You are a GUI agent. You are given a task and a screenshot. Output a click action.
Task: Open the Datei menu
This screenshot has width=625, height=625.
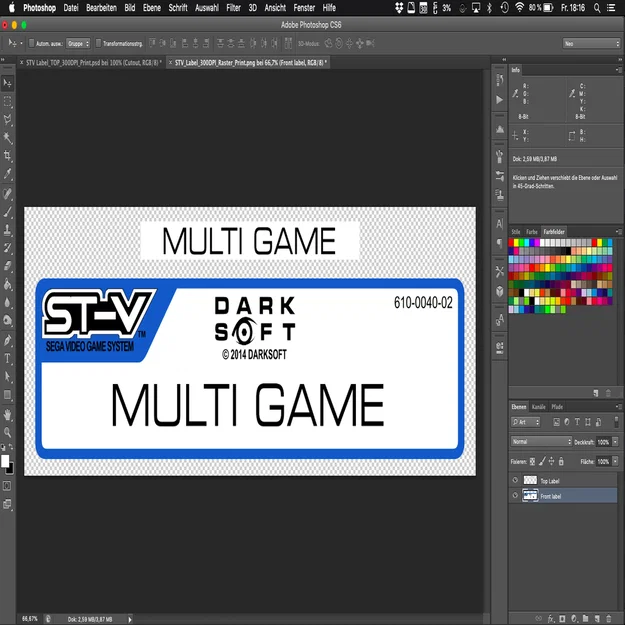click(x=71, y=8)
